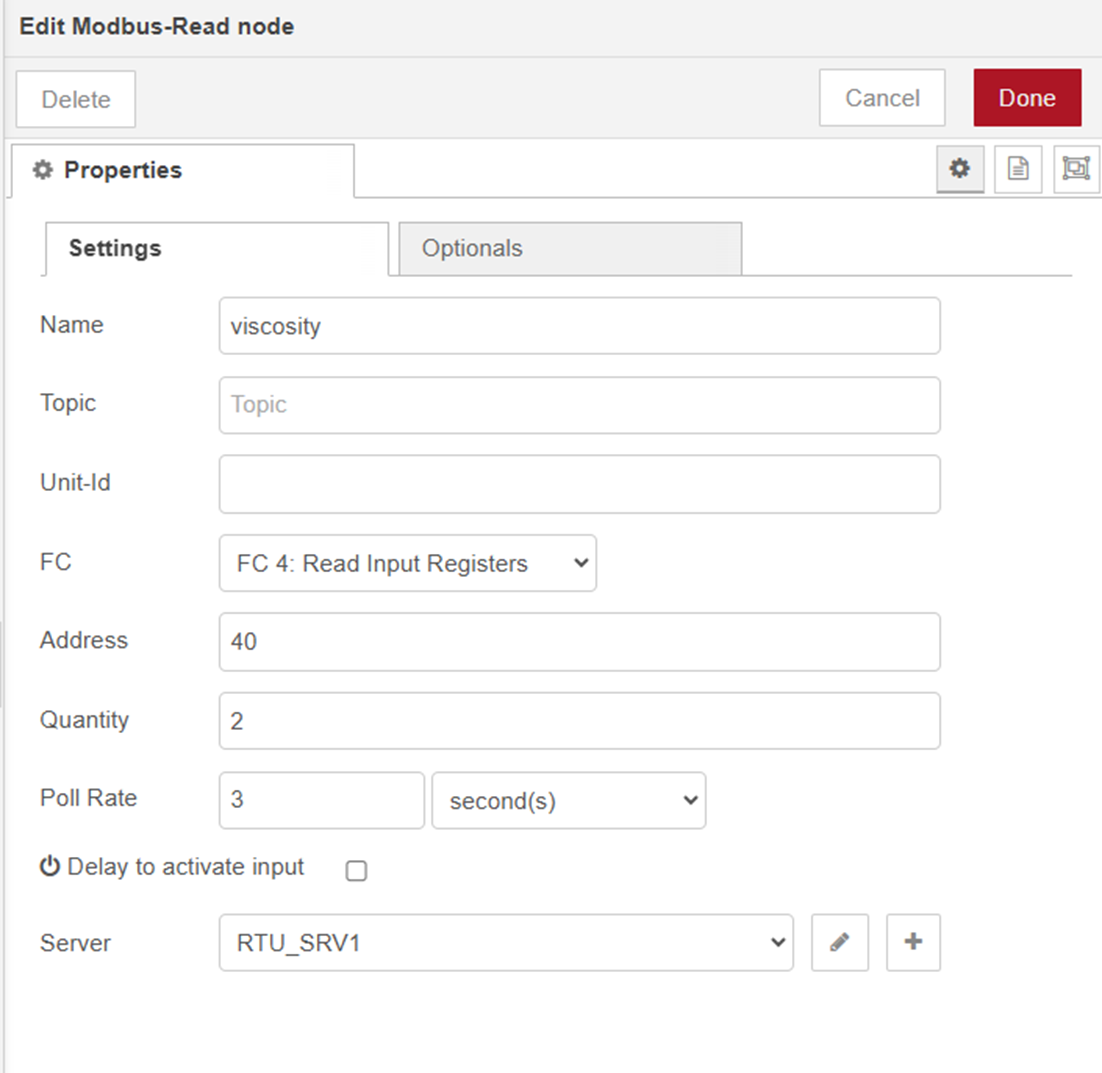The width and height of the screenshot is (1102, 1073).
Task: Switch to the Optionals tab
Action: (472, 248)
